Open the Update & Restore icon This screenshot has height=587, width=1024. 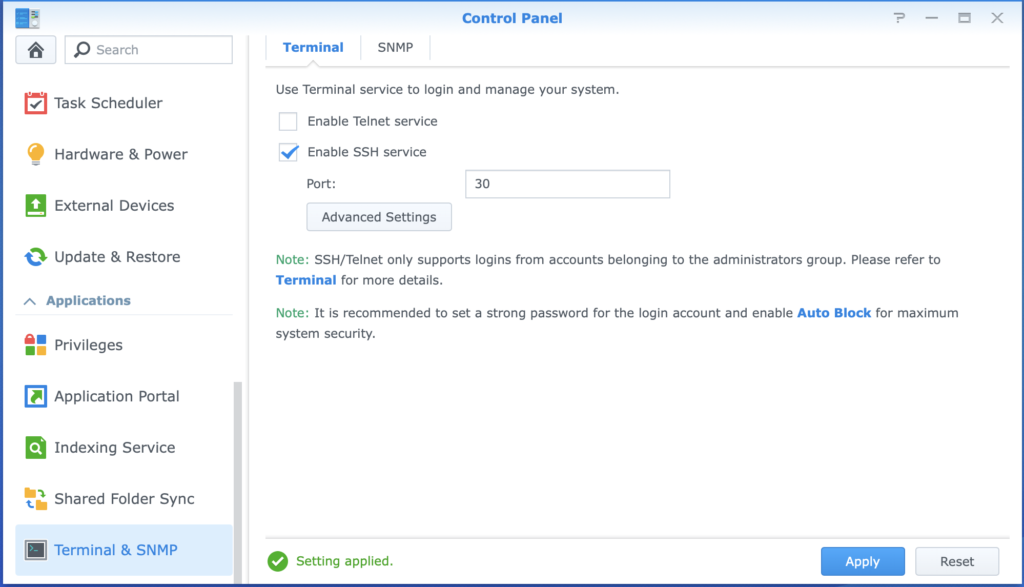coord(35,257)
